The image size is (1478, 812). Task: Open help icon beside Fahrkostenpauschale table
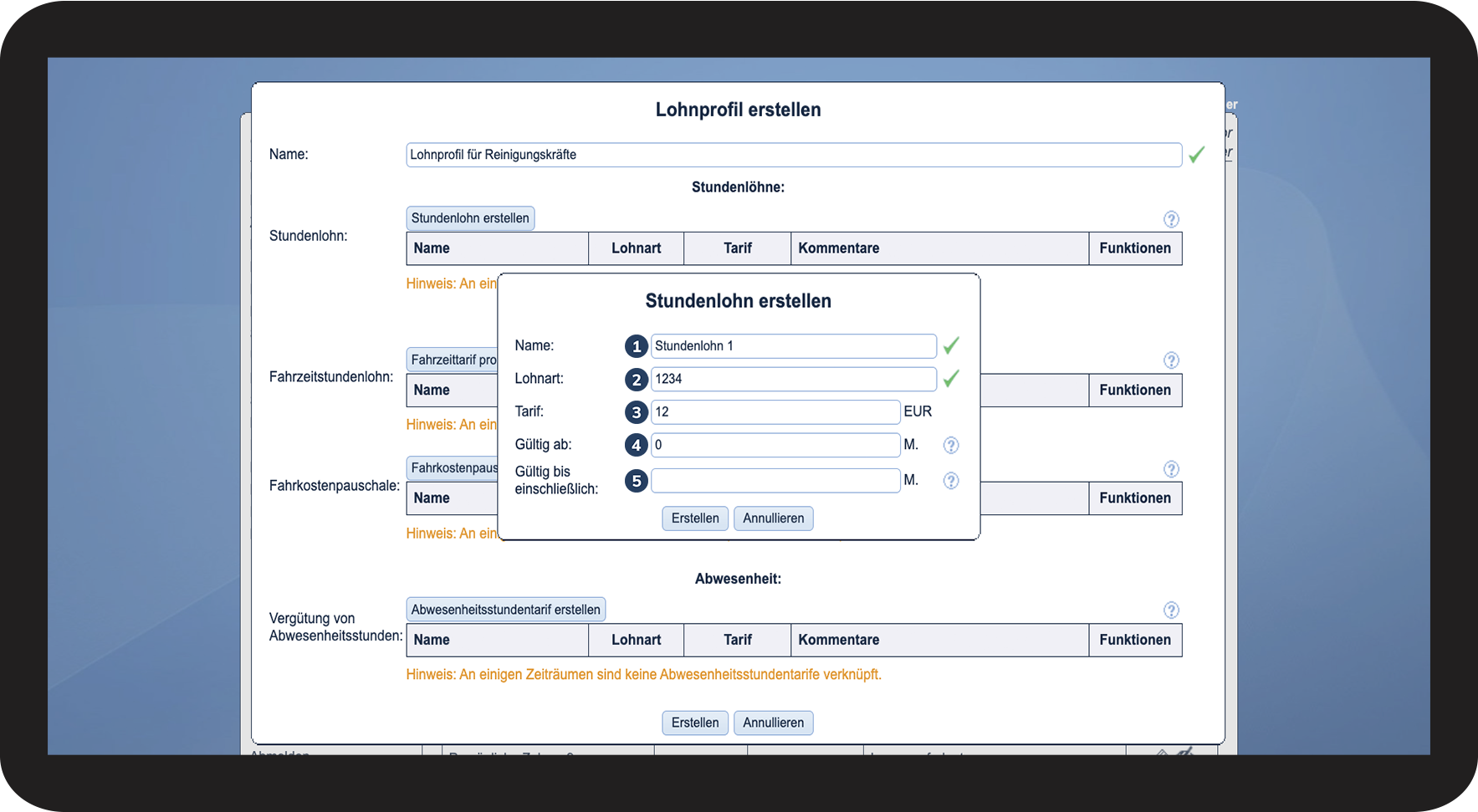(1171, 469)
